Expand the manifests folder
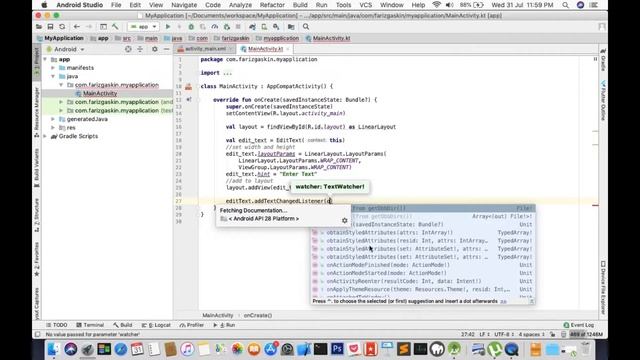The height and width of the screenshot is (360, 640). pyautogui.click(x=53, y=68)
